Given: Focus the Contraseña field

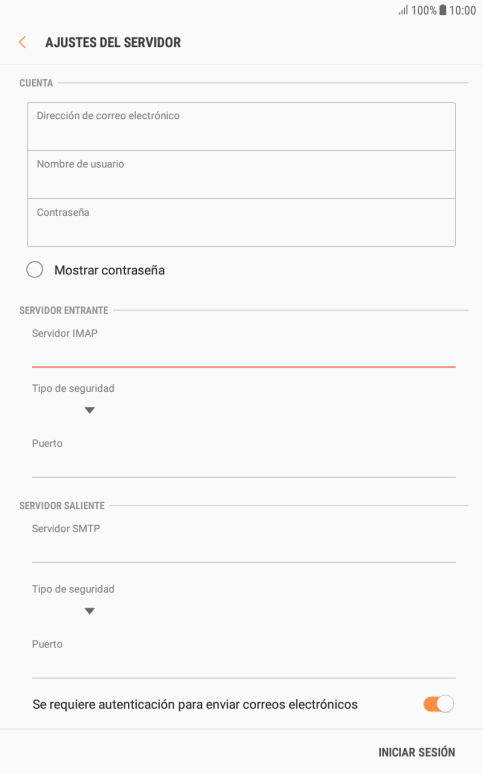Looking at the screenshot, I should pos(241,223).
